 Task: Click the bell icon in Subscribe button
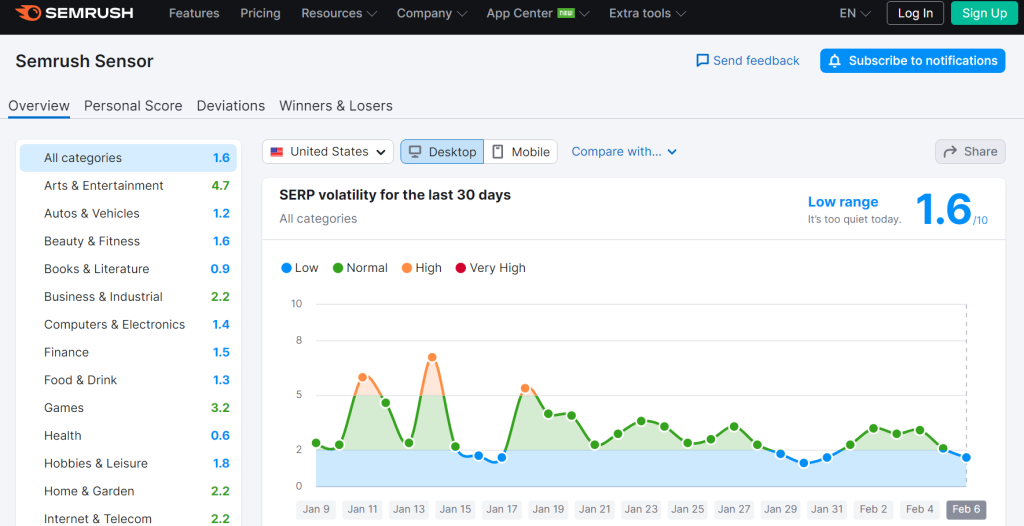(834, 61)
